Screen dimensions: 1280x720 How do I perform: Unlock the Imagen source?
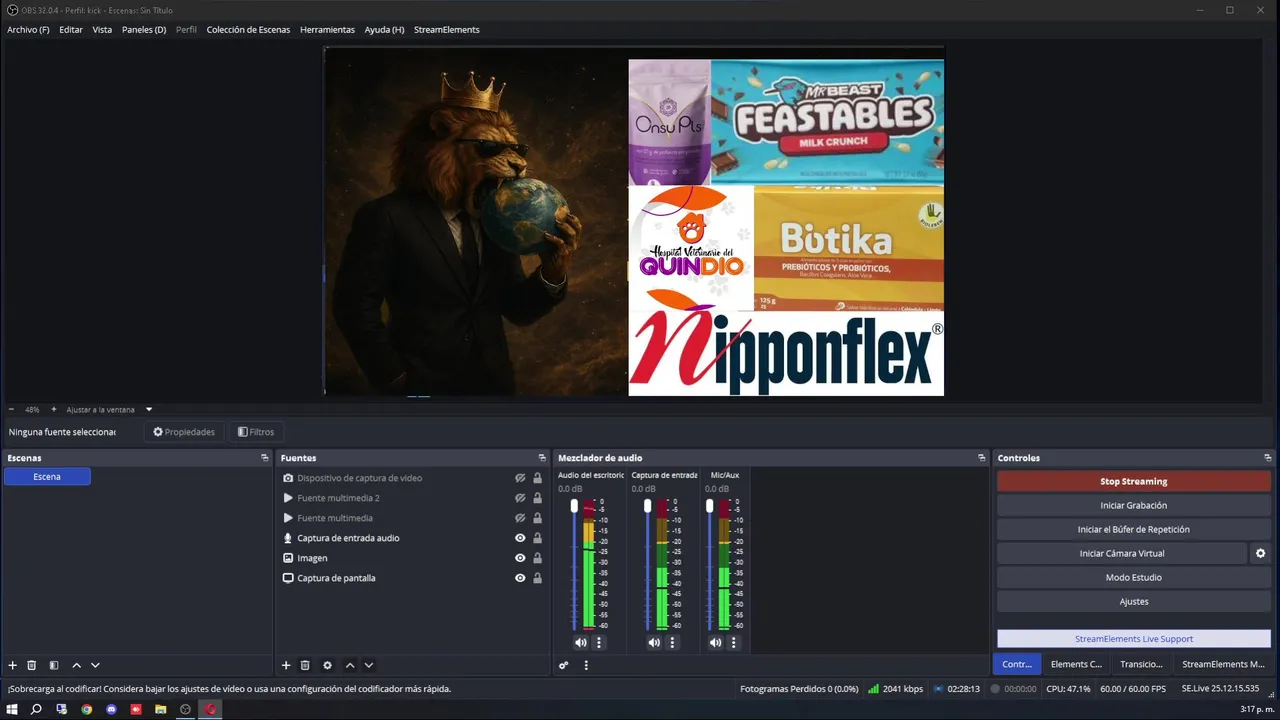[537, 558]
